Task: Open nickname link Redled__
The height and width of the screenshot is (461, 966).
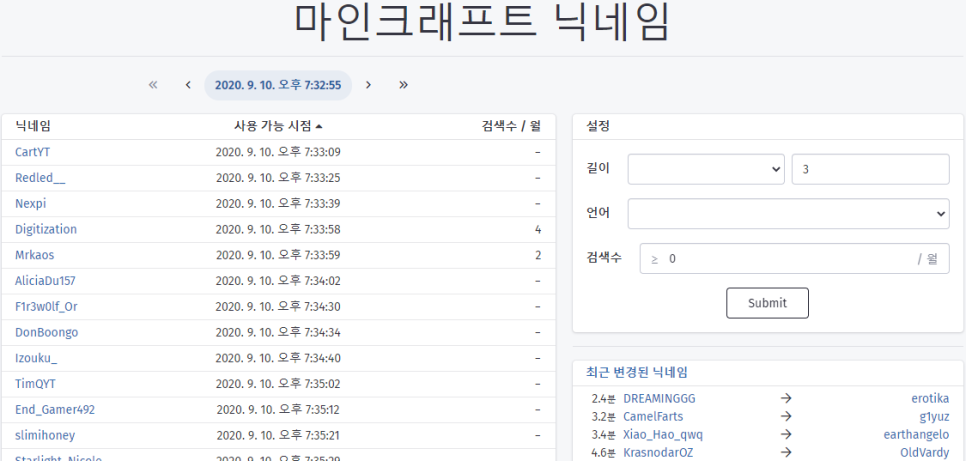Action: pos(40,177)
